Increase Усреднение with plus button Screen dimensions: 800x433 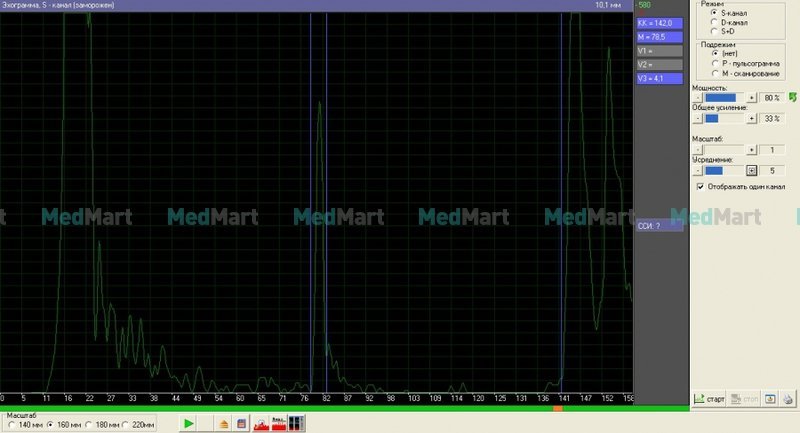(751, 170)
